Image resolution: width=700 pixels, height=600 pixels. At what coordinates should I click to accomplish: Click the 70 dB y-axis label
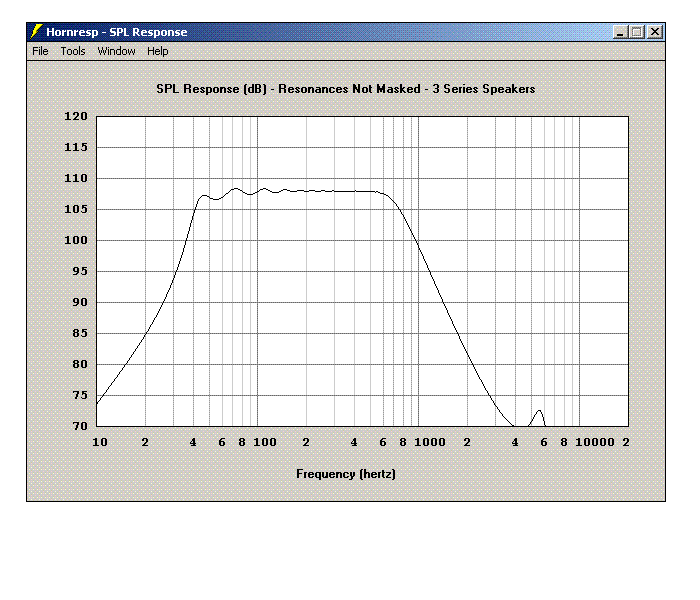(80, 426)
